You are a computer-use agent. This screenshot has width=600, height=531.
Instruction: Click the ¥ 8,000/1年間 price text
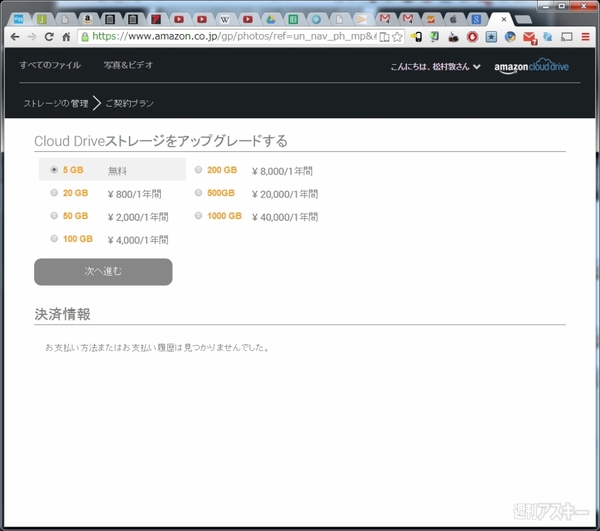[x=282, y=171]
